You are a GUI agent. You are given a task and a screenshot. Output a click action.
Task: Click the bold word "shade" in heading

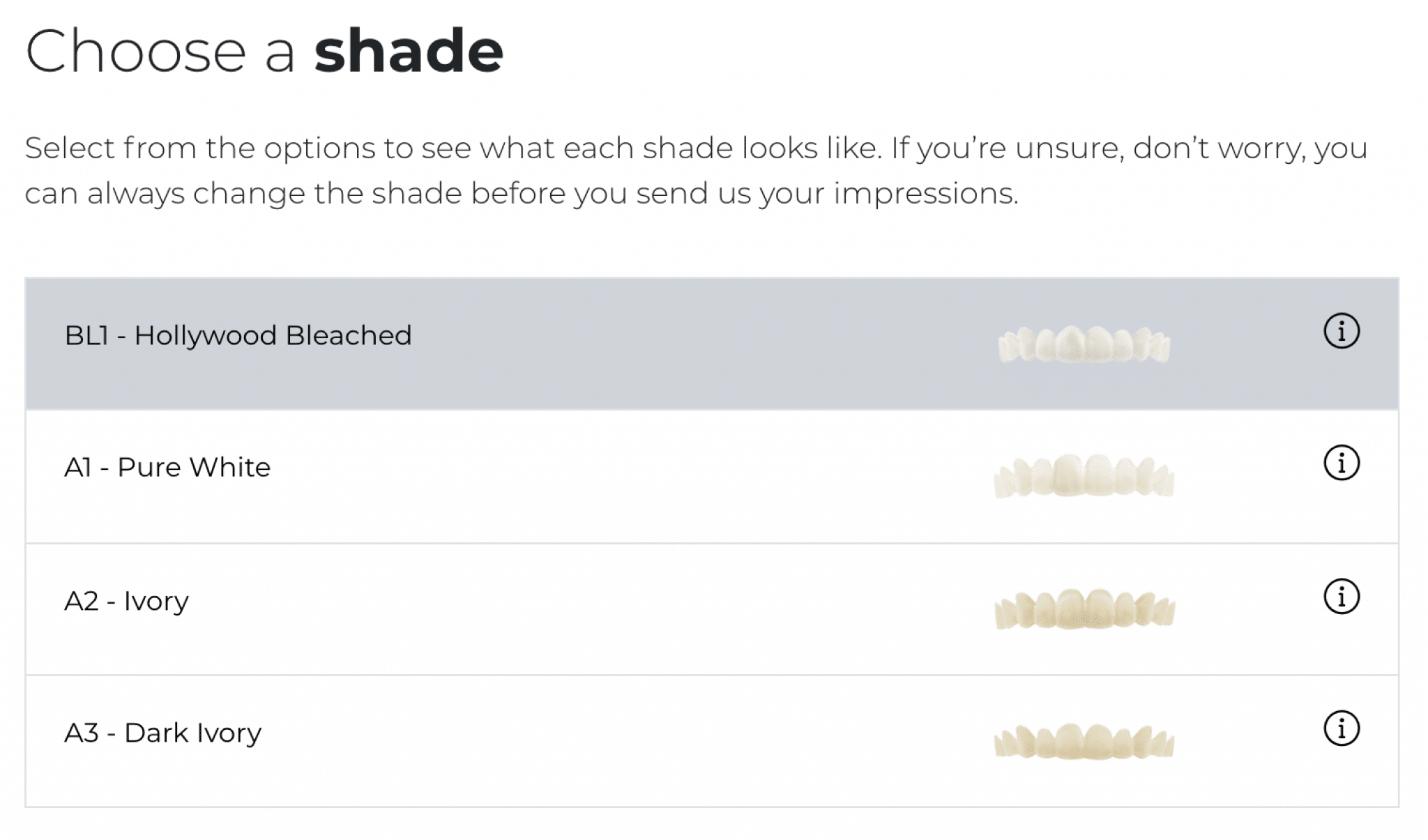[409, 51]
